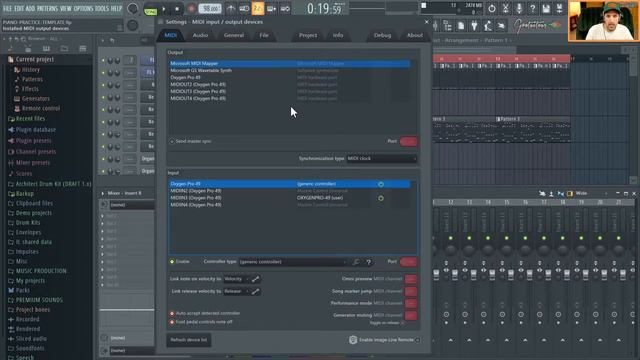Click the release velocity curve icon
640x360 pixels.
coord(255,291)
